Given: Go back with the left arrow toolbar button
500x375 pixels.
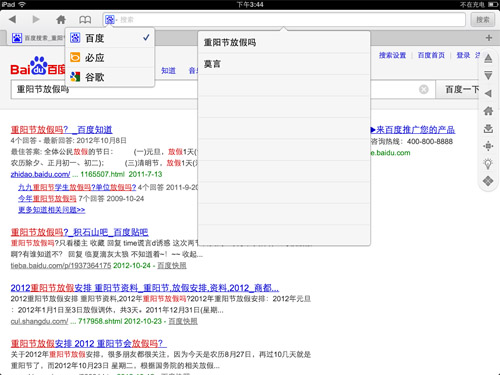Looking at the screenshot, I should click(12, 19).
